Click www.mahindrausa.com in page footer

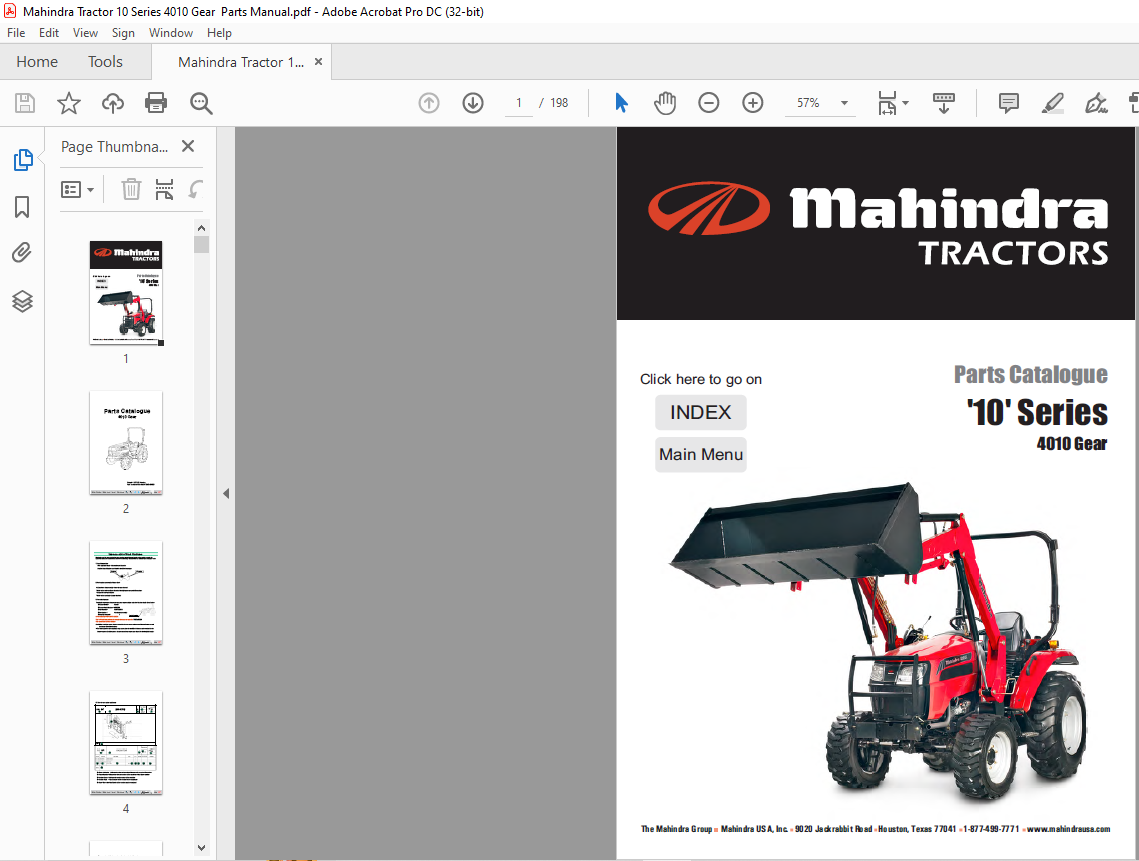click(x=1068, y=829)
